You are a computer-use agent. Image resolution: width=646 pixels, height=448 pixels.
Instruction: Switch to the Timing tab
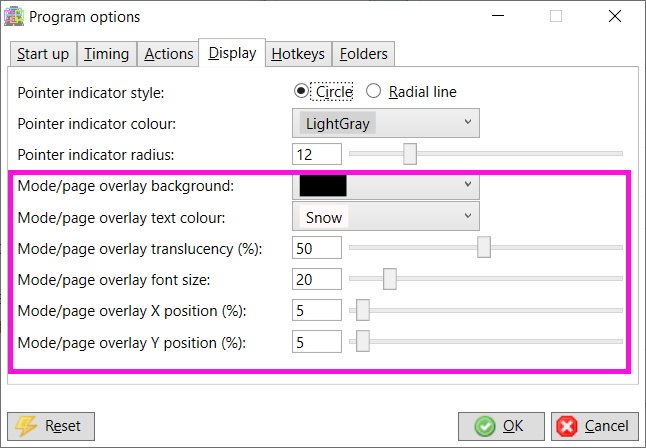tap(107, 54)
